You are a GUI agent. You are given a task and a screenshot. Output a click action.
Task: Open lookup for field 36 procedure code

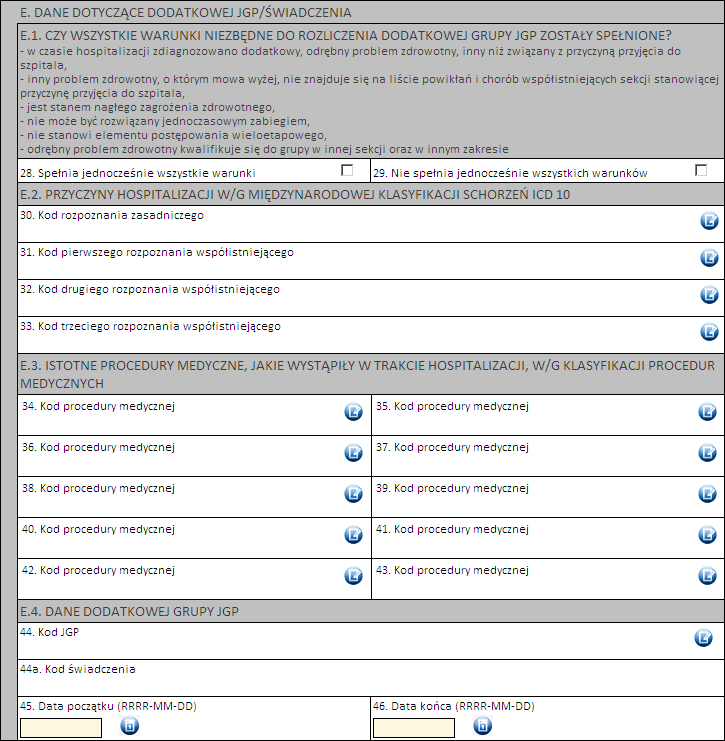(353, 453)
